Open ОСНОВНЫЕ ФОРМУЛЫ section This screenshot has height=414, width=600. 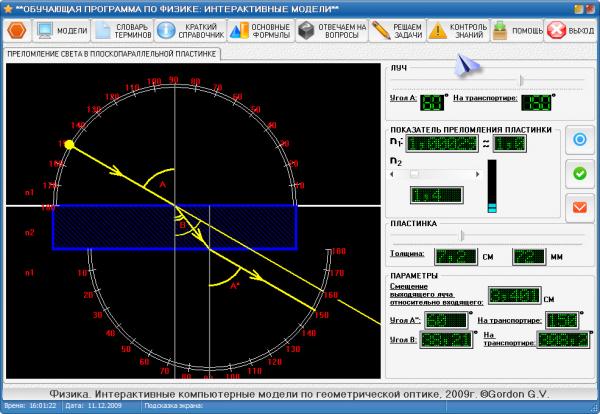(x=260, y=31)
